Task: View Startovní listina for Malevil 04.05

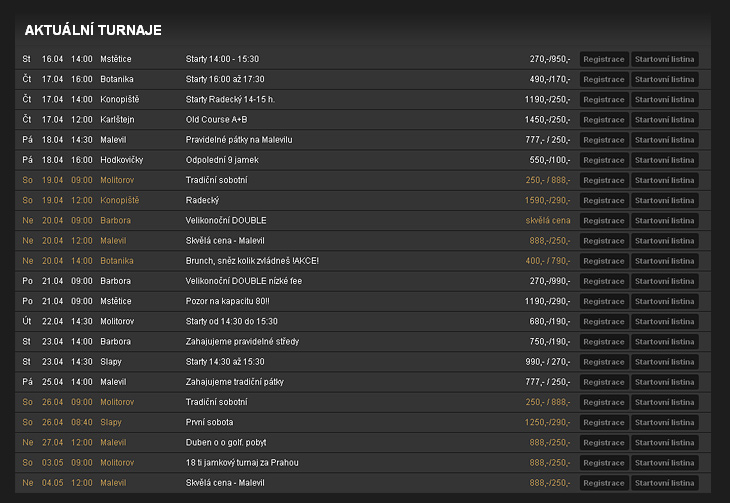Action: [664, 483]
